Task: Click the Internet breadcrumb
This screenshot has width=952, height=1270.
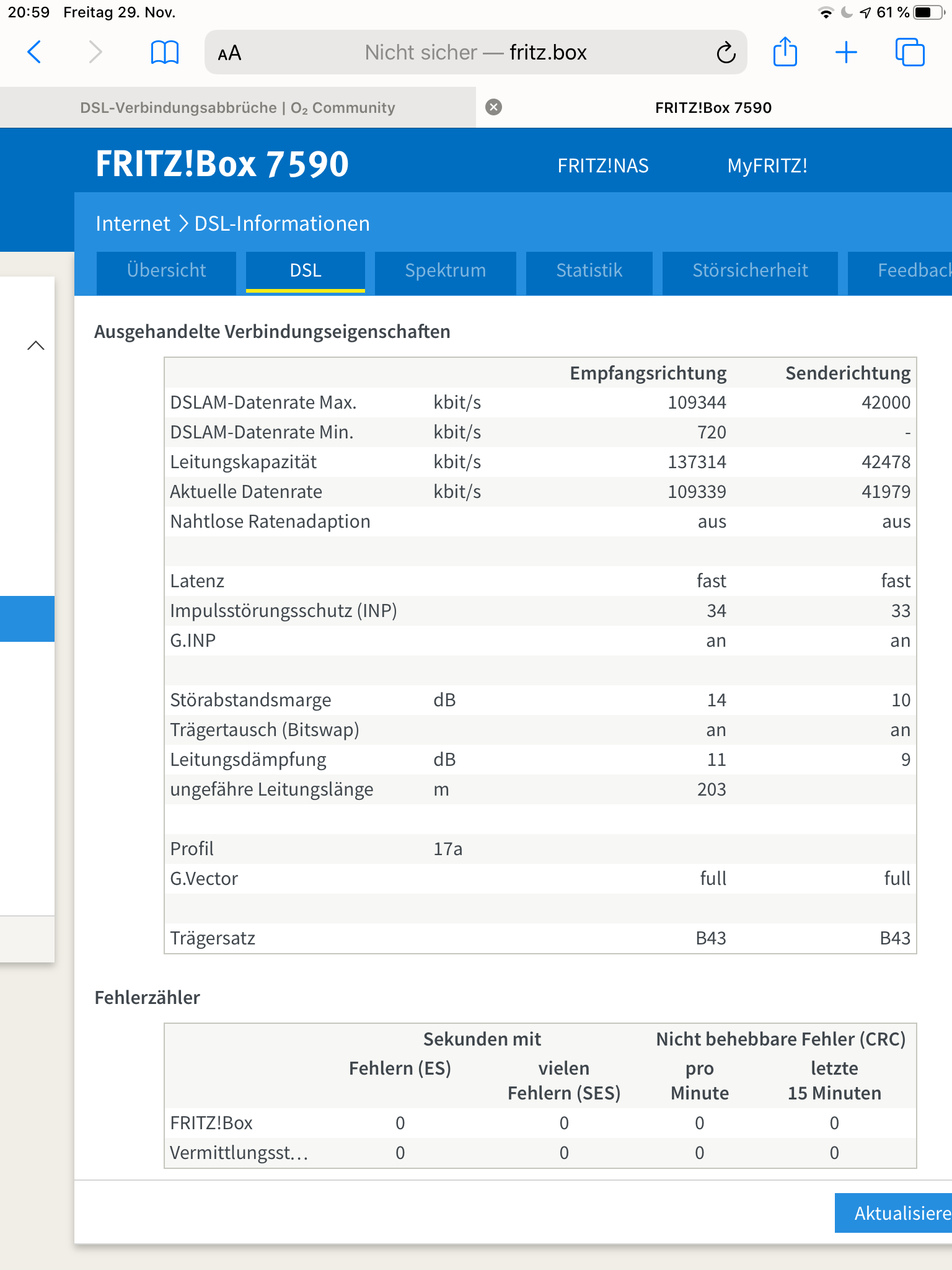Action: tap(133, 223)
